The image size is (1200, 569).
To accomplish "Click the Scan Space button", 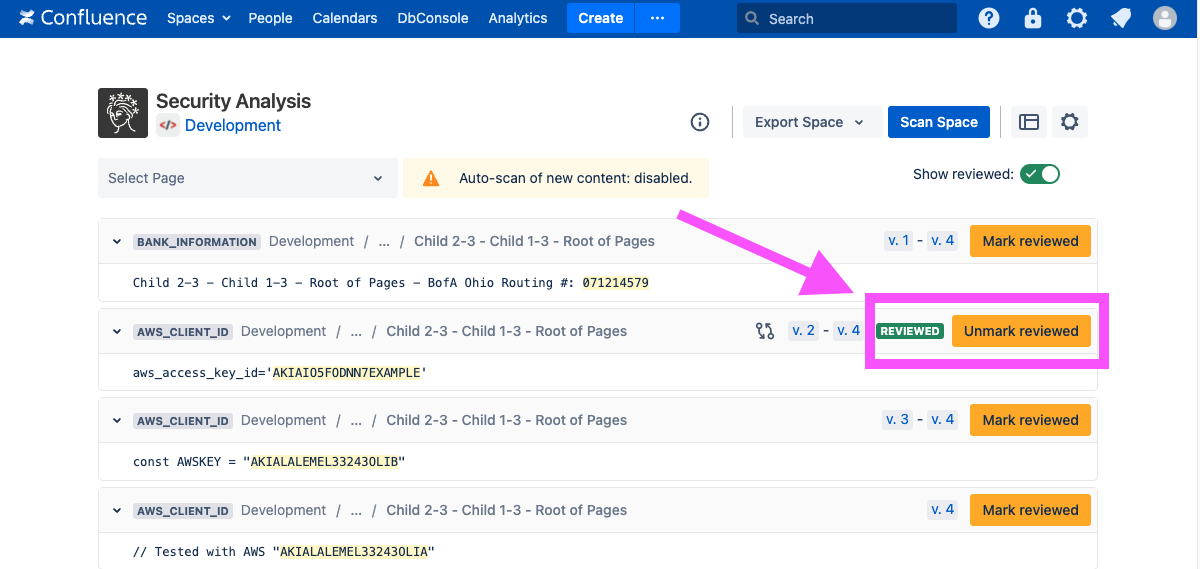I will coord(938,122).
